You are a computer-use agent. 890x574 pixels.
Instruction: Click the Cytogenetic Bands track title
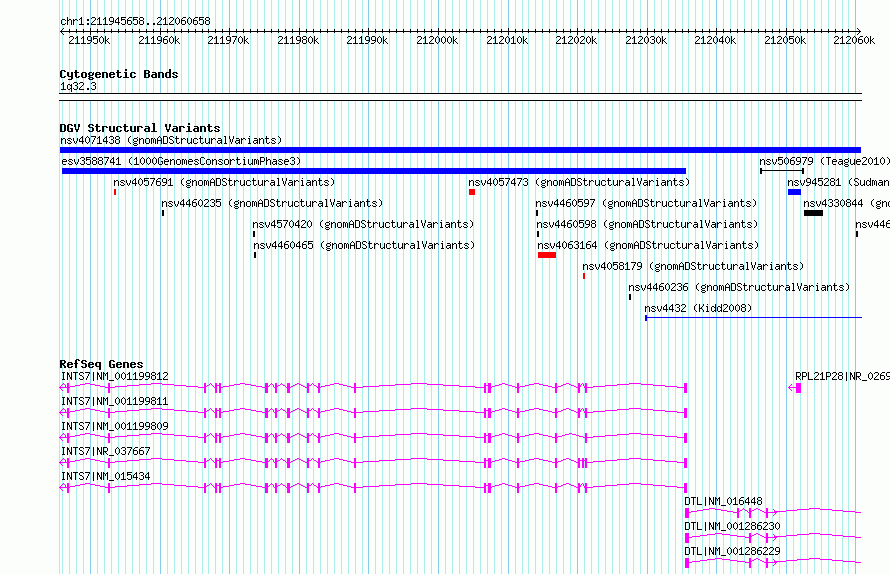pyautogui.click(x=119, y=74)
